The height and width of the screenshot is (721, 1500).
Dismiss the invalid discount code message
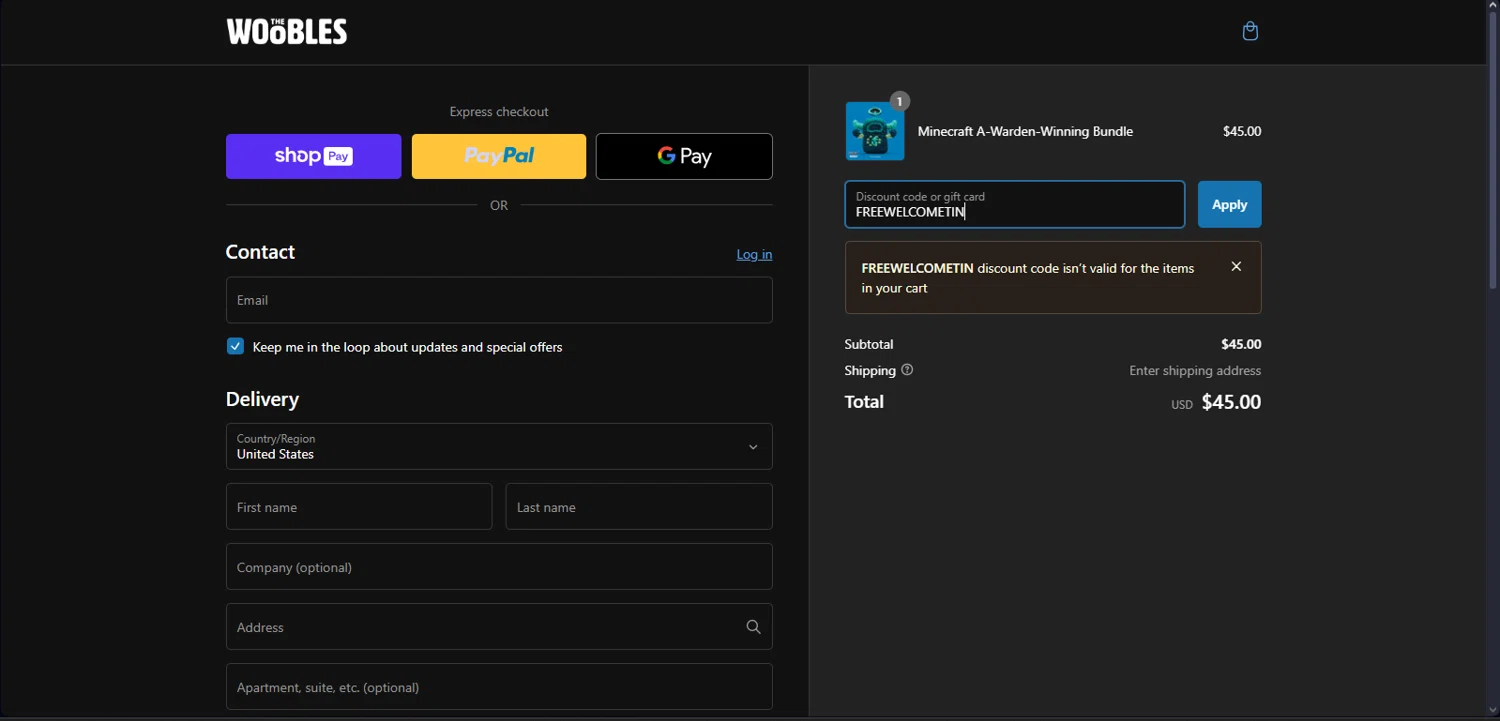click(1236, 267)
